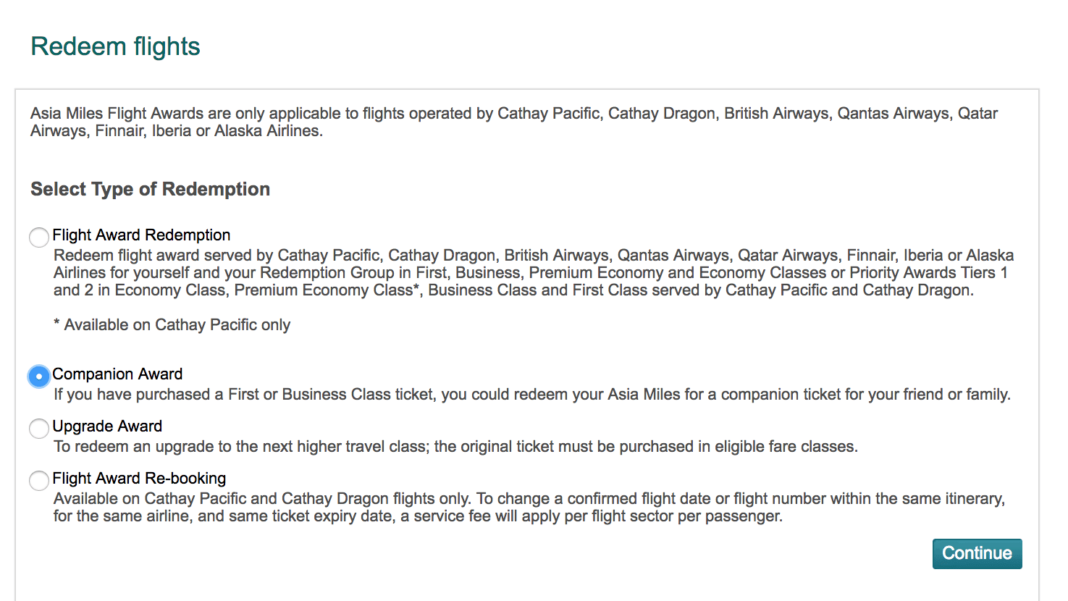Select the Flight Award Redemption radio button
1068x601 pixels.
(39, 238)
